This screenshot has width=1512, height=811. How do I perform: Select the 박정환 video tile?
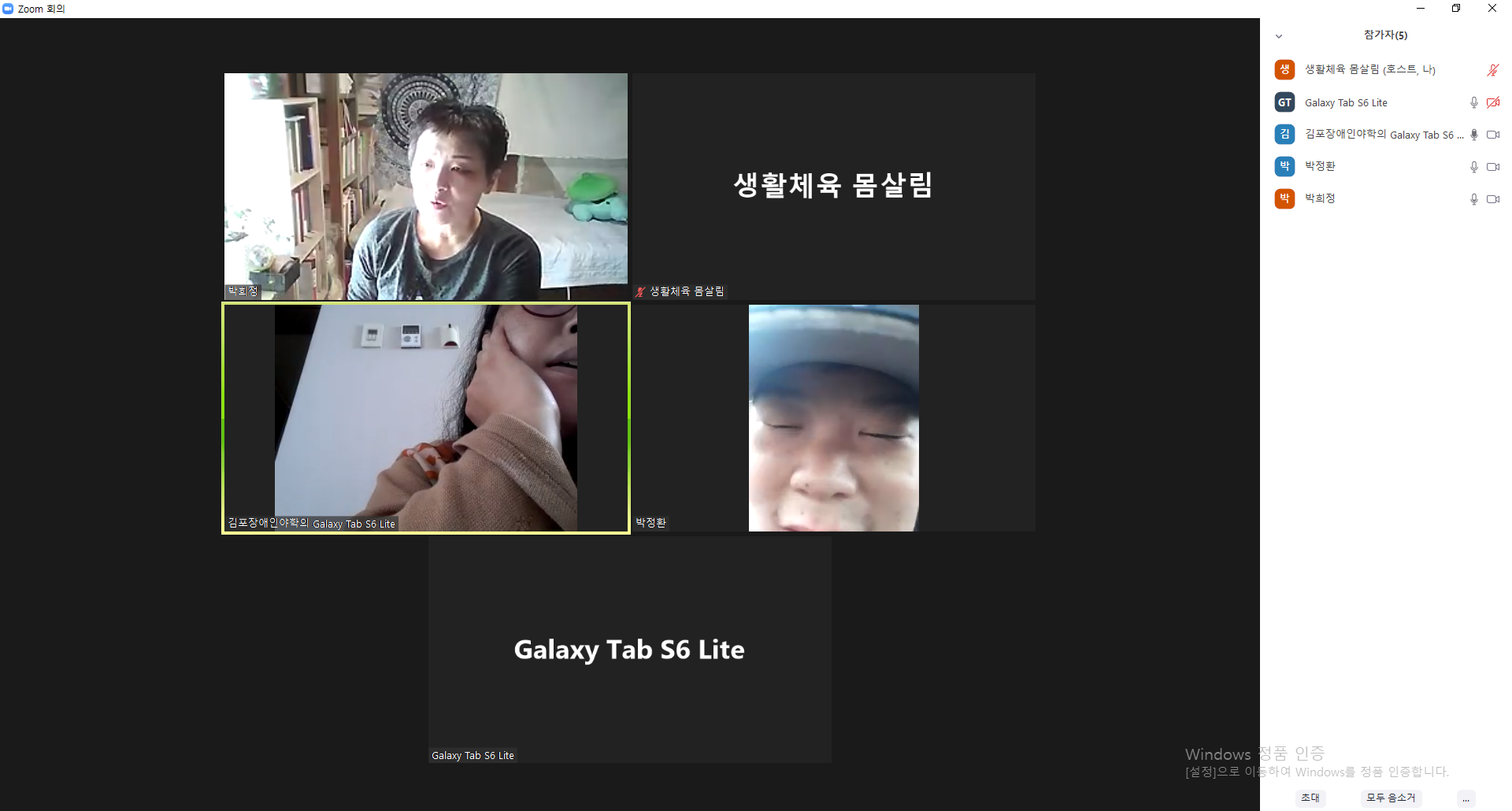834,418
